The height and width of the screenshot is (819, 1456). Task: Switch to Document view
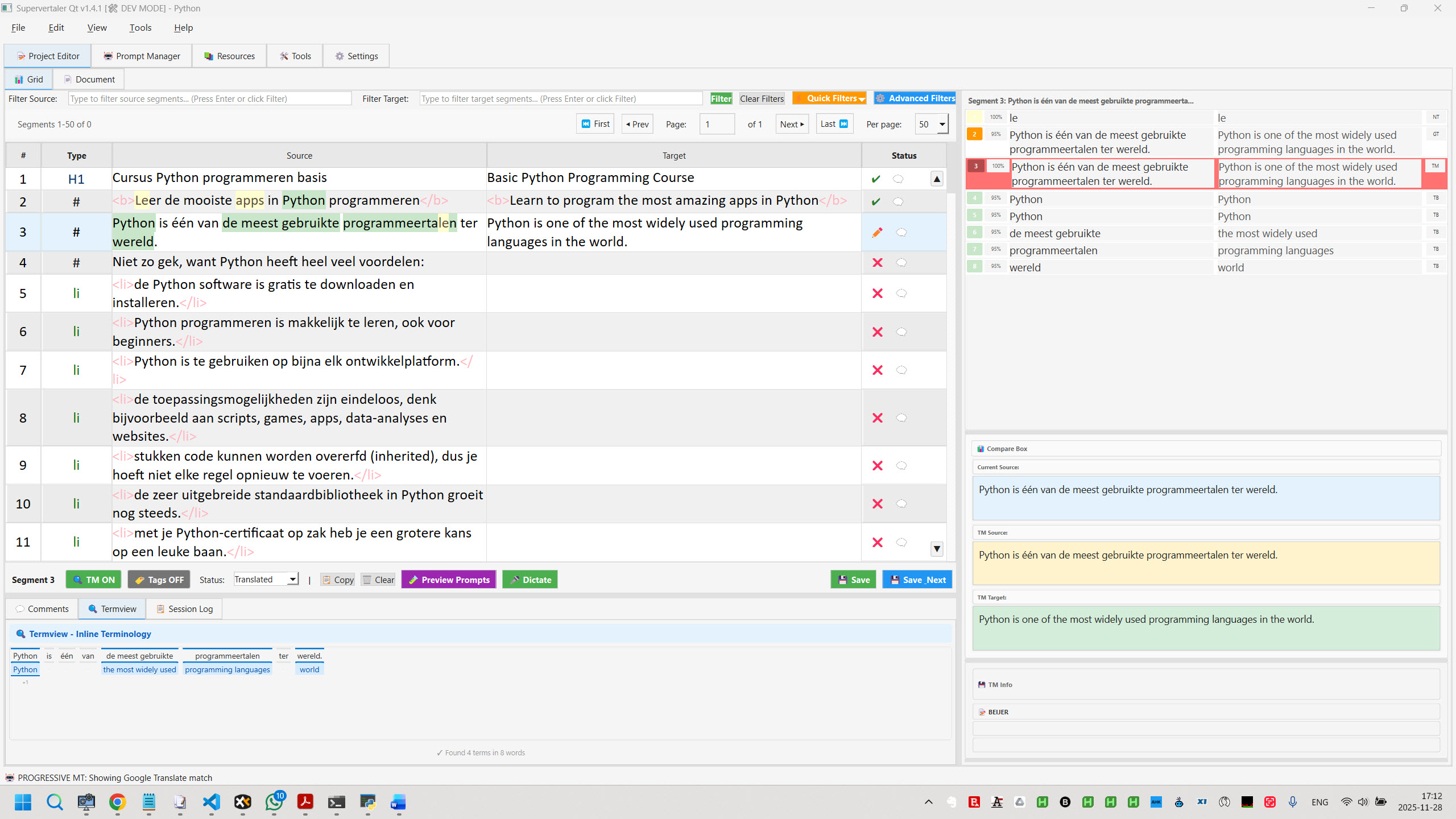[89, 80]
